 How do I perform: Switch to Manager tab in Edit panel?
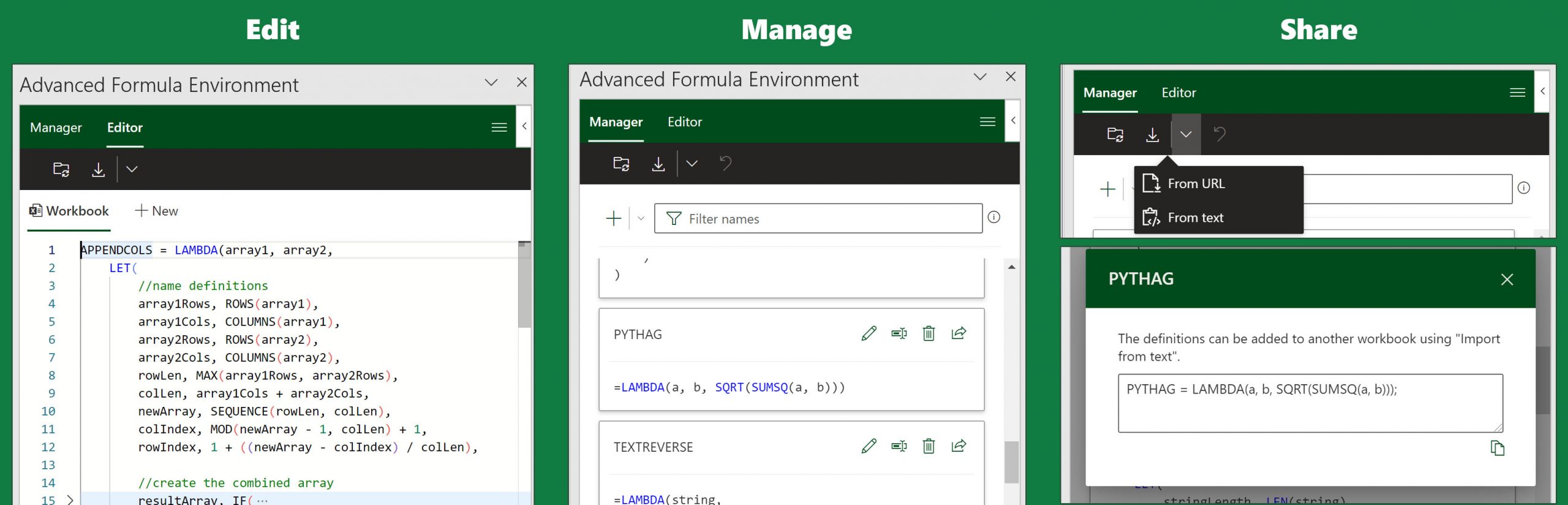(x=56, y=127)
